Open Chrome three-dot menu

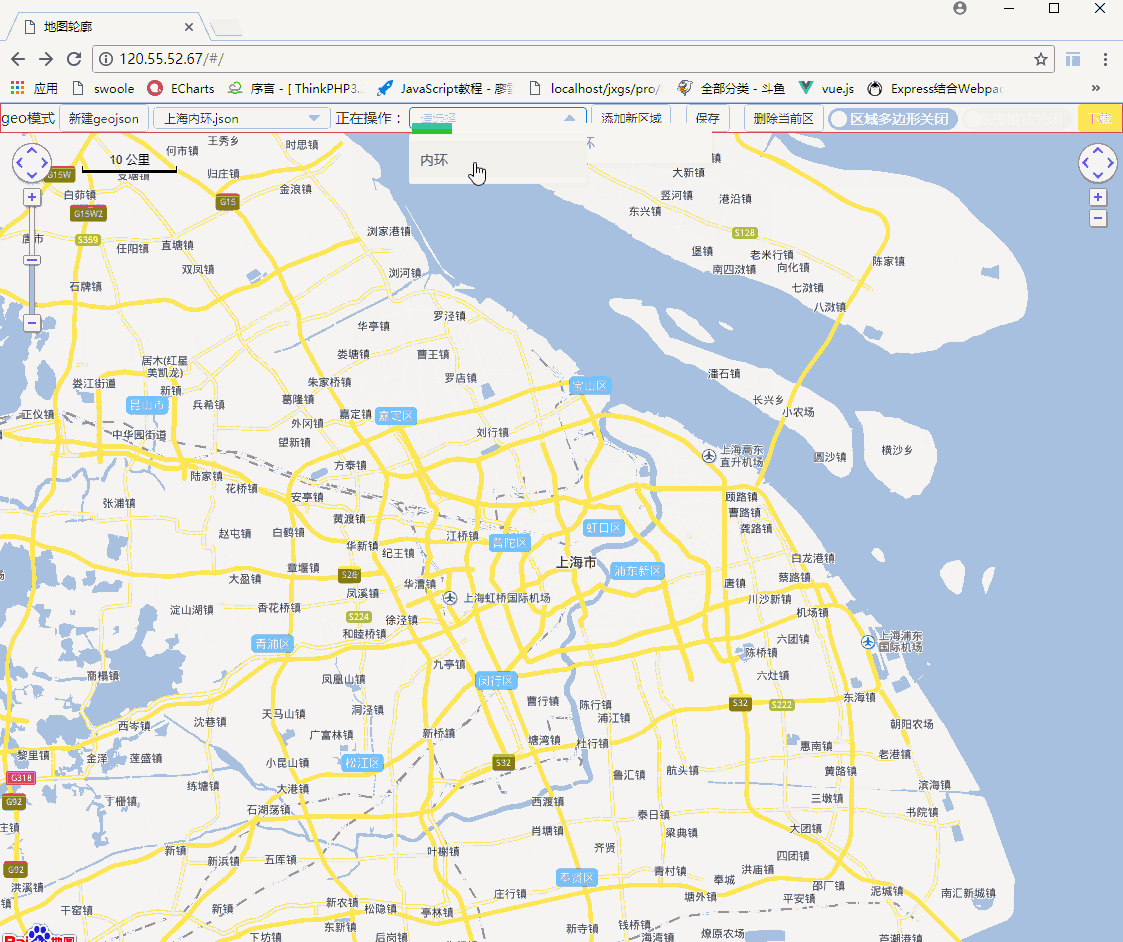tap(1105, 59)
